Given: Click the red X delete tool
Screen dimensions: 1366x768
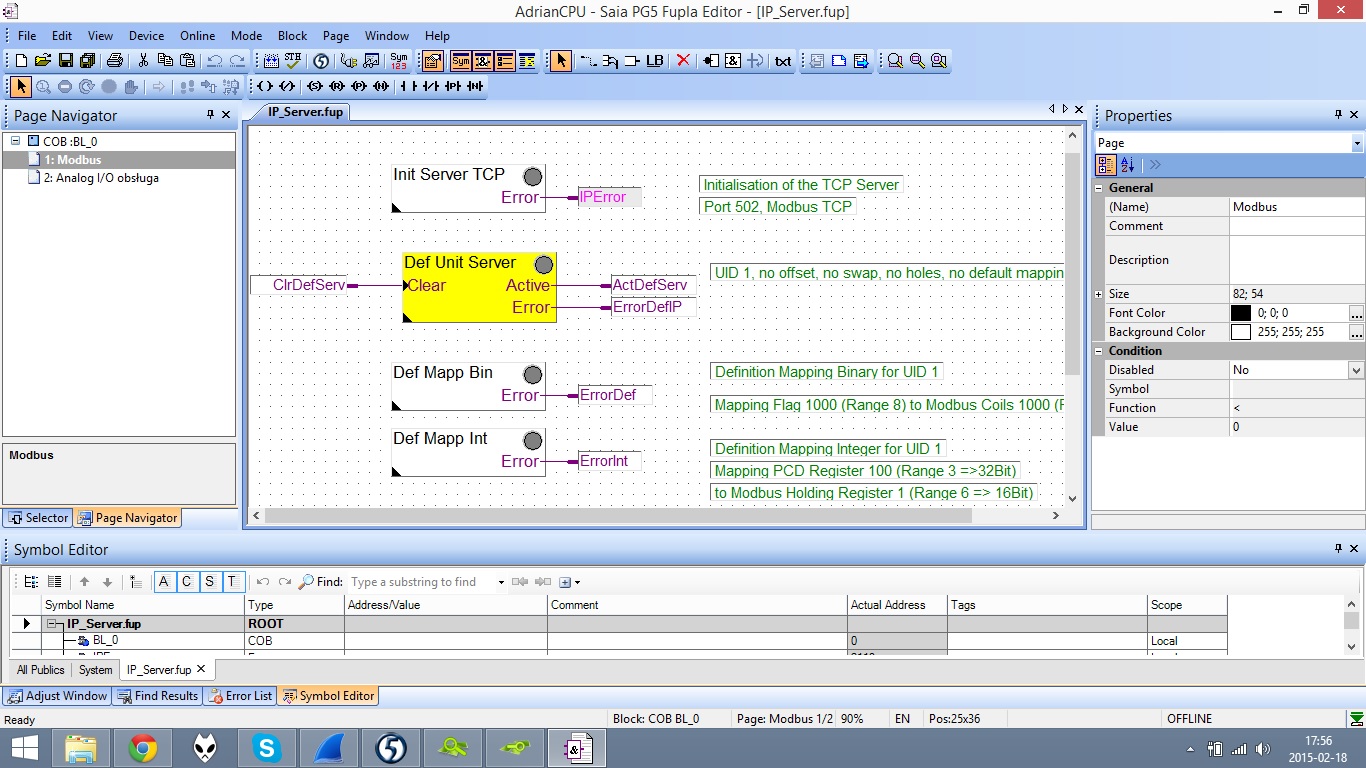Looking at the screenshot, I should tap(685, 61).
